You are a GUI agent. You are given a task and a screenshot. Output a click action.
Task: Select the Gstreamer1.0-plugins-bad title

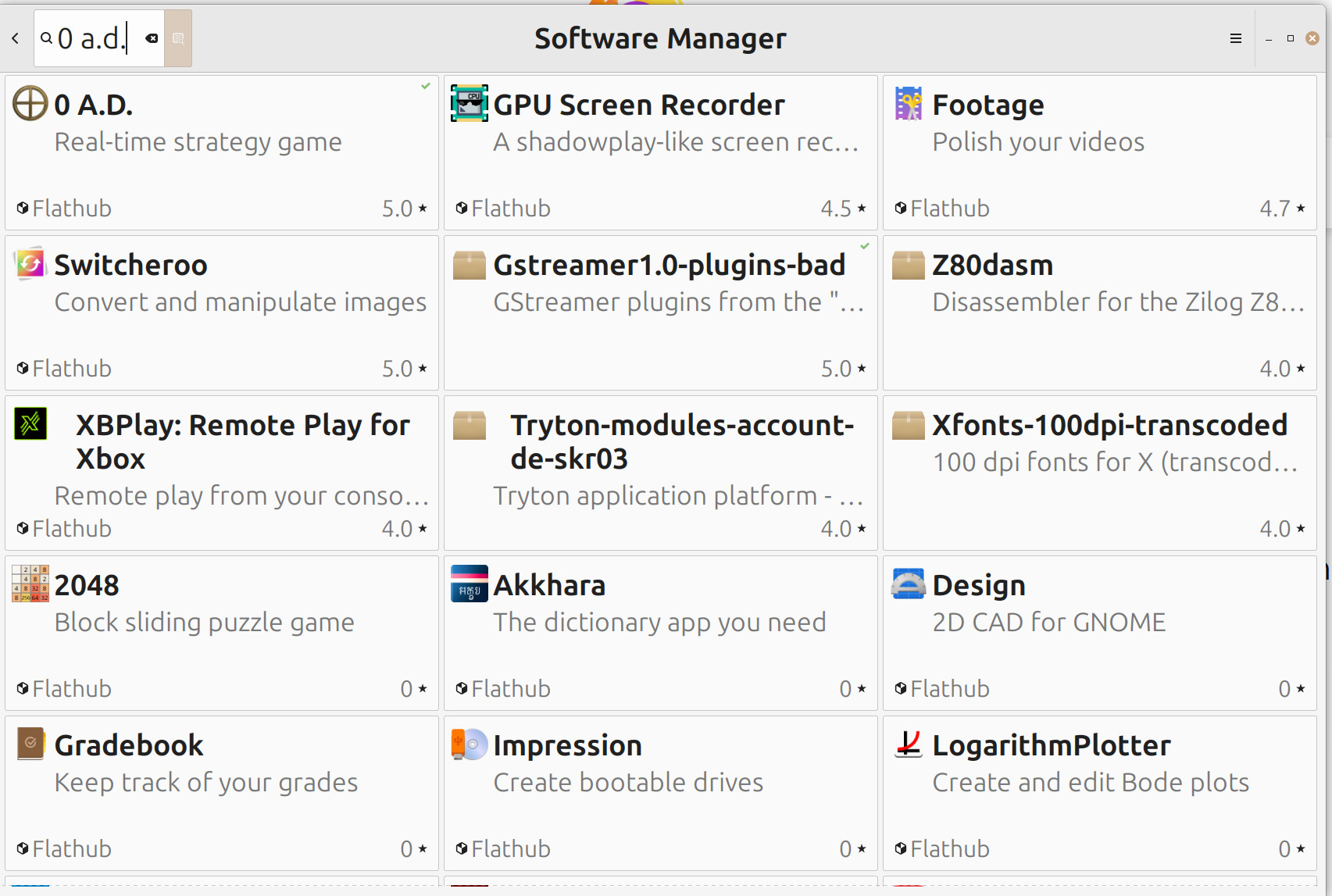[x=670, y=265]
